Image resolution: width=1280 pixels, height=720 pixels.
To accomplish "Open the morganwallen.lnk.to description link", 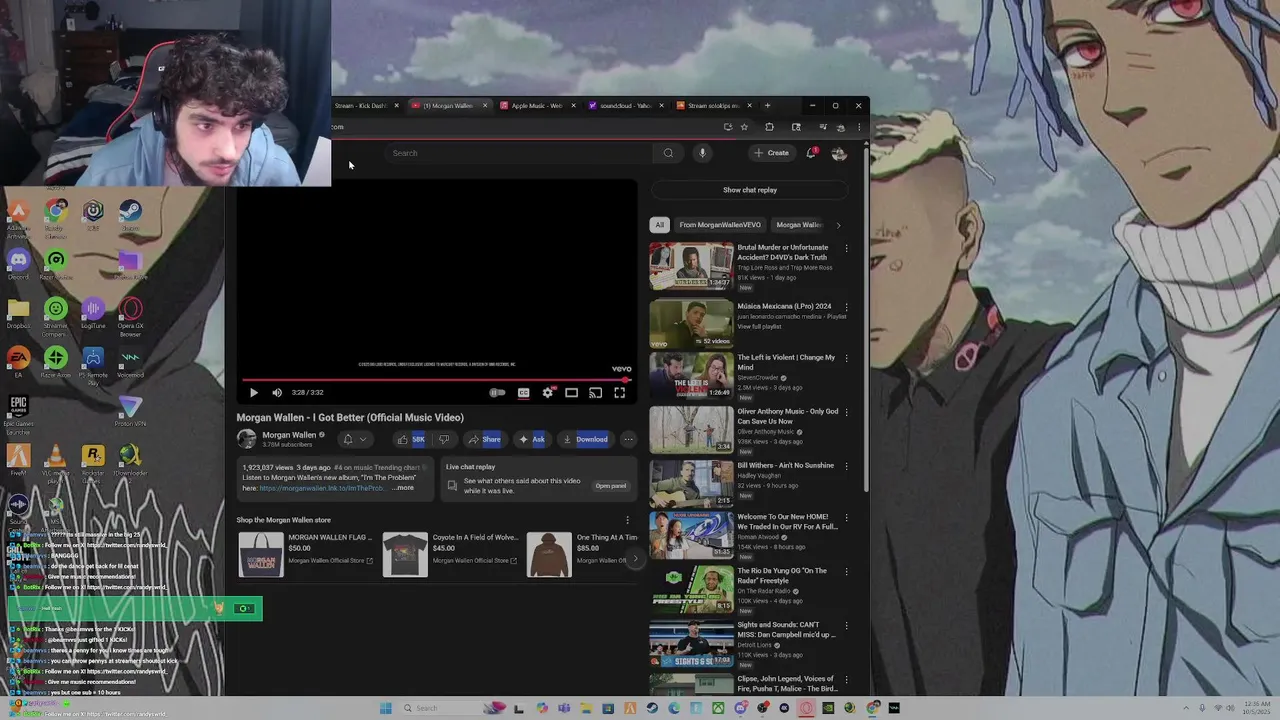I will (x=321, y=488).
